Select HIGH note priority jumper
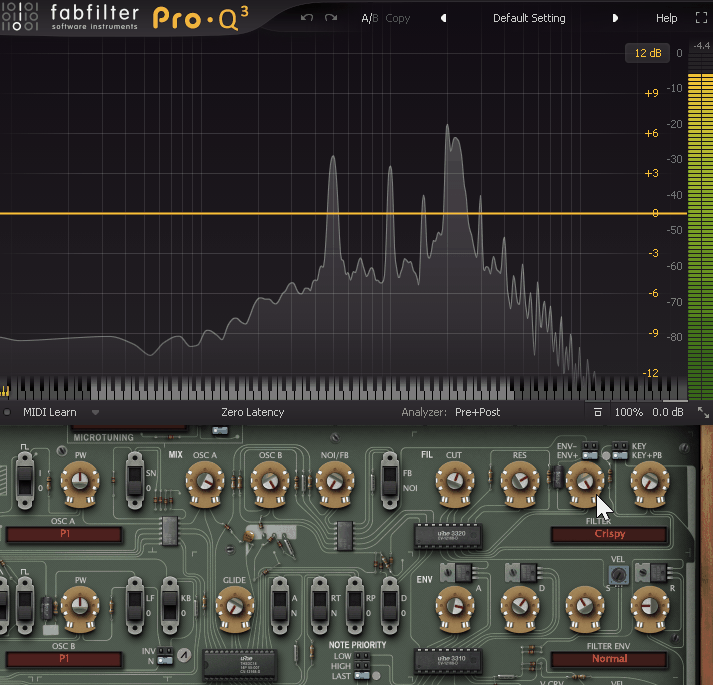The image size is (713, 685). (362, 666)
